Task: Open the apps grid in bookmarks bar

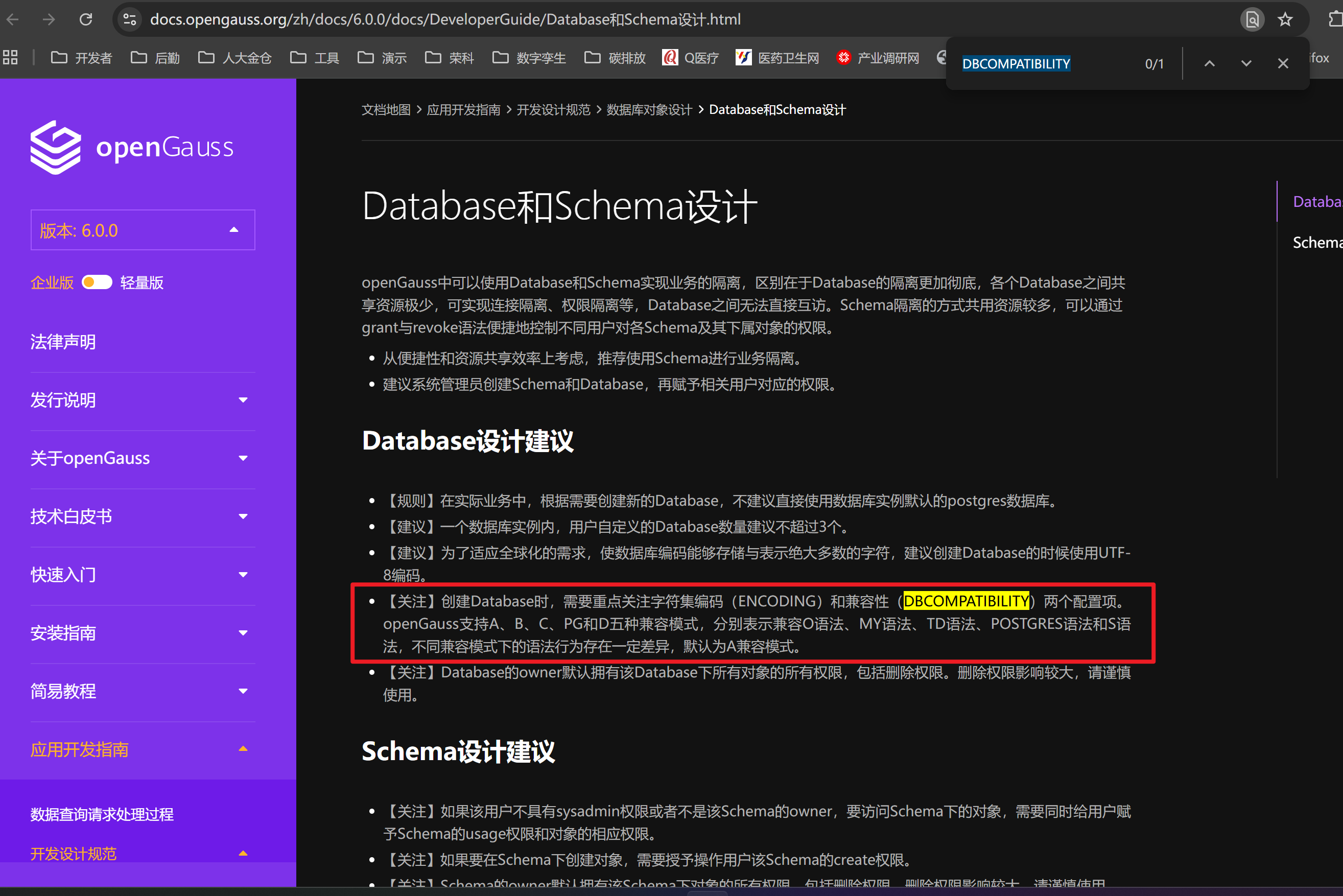Action: click(10, 57)
